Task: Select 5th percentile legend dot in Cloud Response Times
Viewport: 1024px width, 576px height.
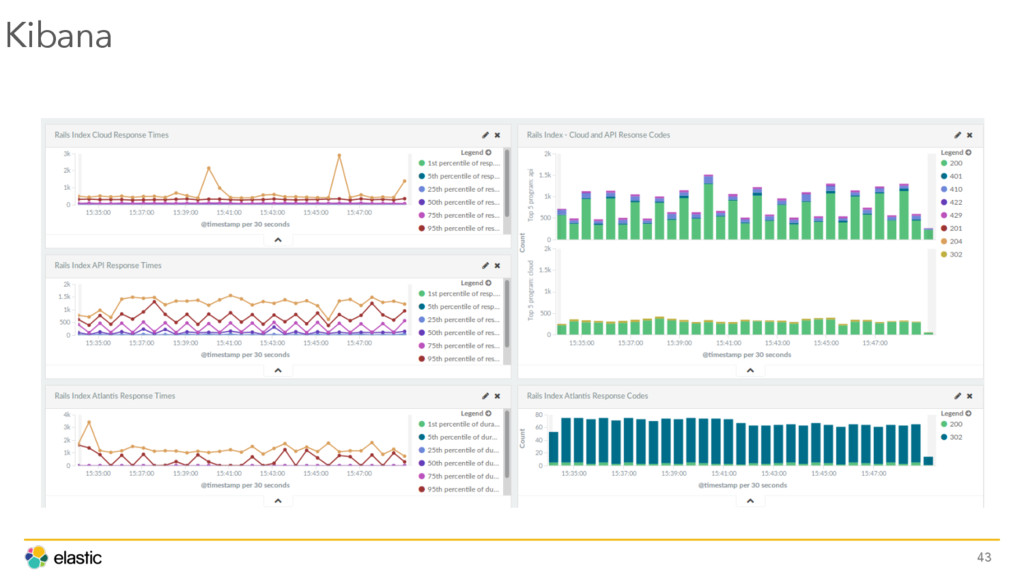Action: click(x=422, y=176)
